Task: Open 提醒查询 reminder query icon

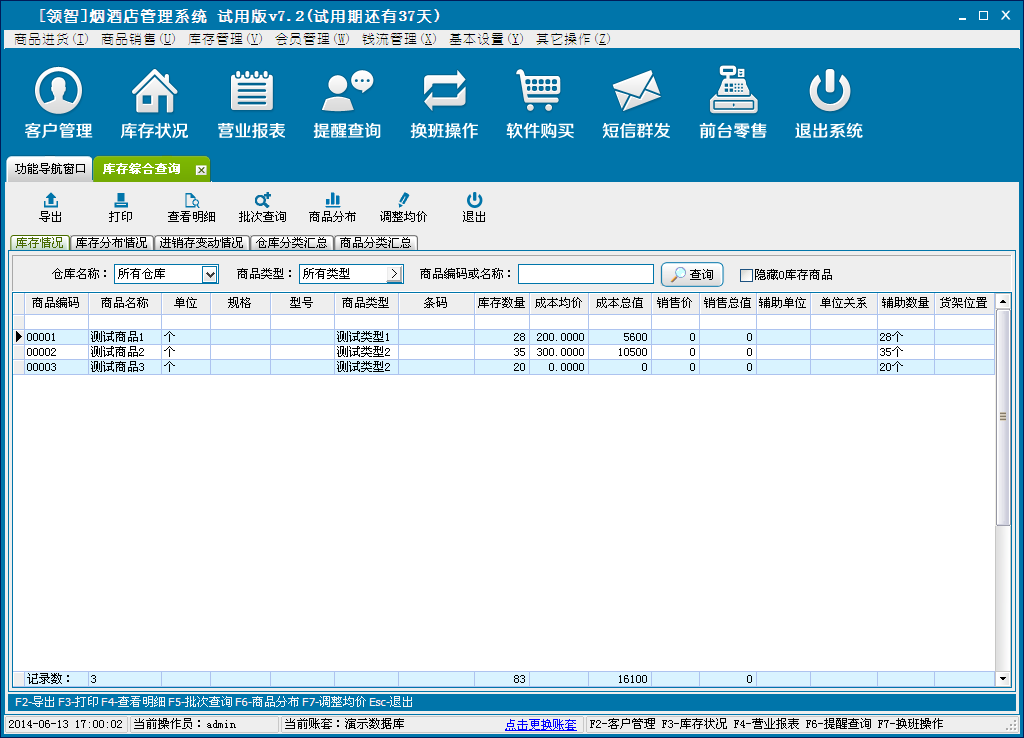Action: (347, 92)
